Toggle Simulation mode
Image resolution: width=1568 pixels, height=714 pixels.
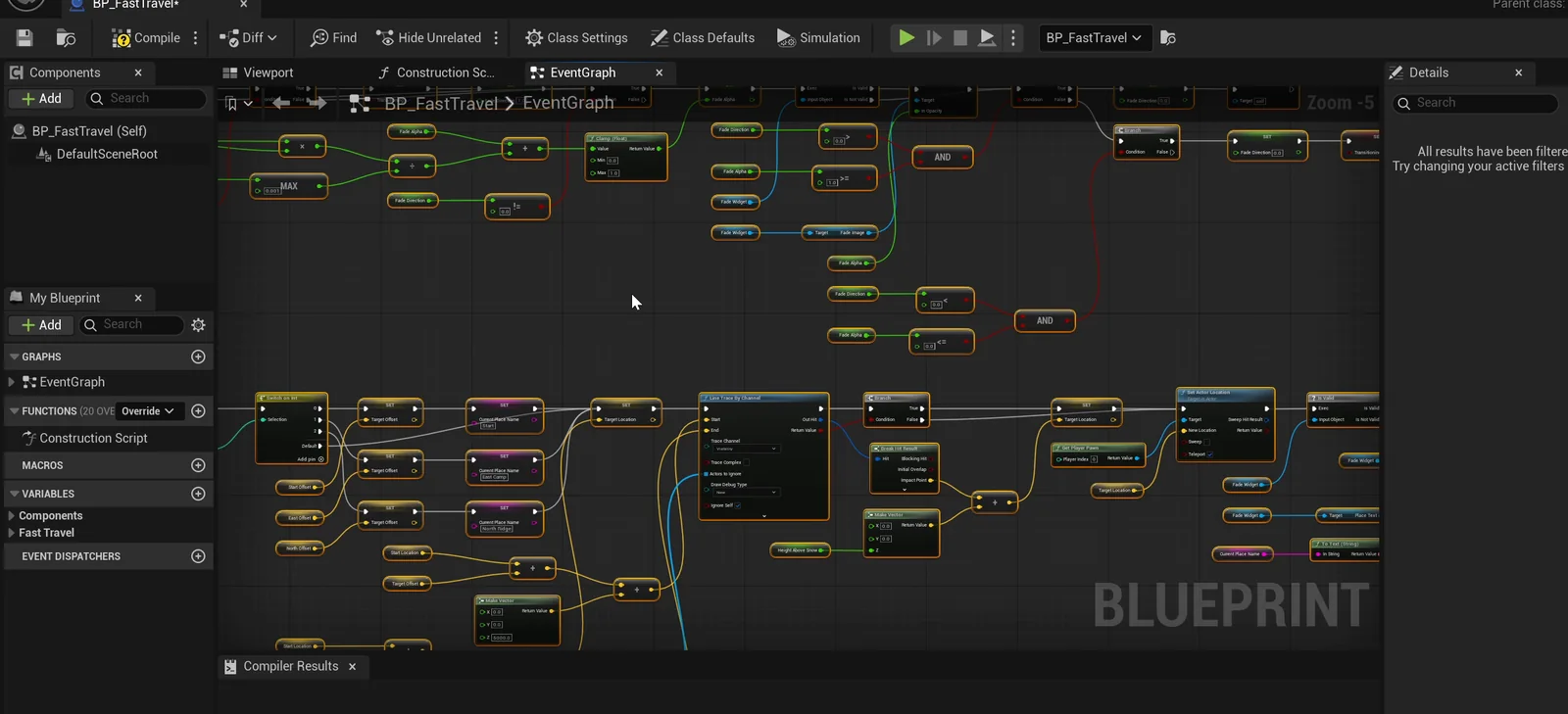pos(818,38)
